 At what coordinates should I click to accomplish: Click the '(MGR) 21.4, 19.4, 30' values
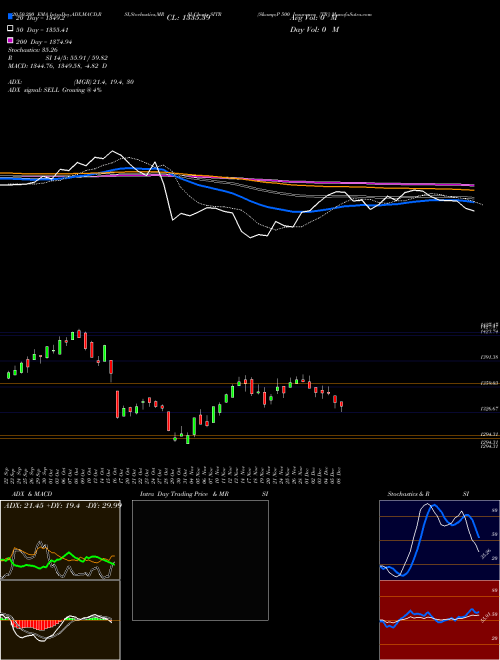pyautogui.click(x=104, y=82)
